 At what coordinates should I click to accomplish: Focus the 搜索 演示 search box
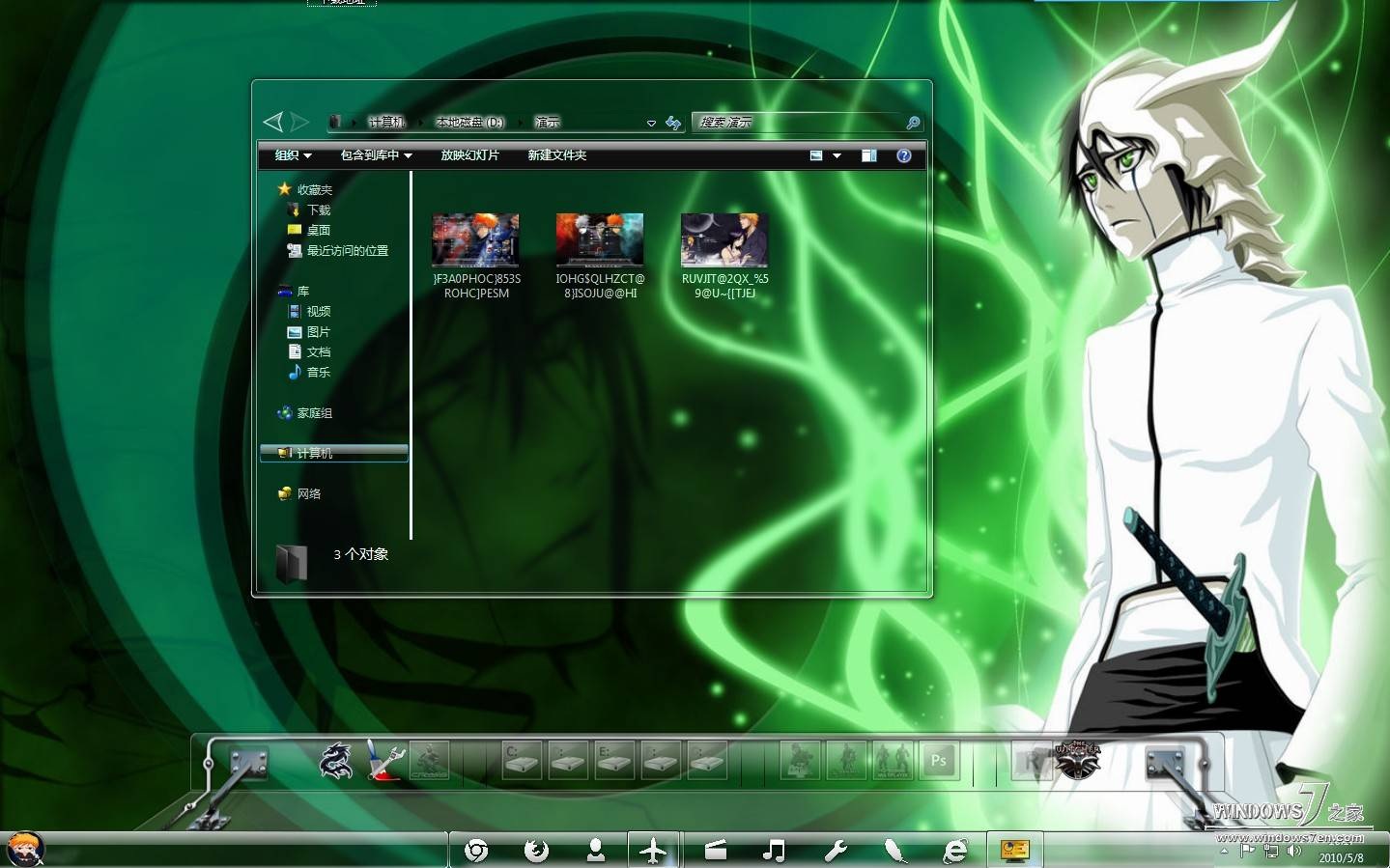(797, 123)
